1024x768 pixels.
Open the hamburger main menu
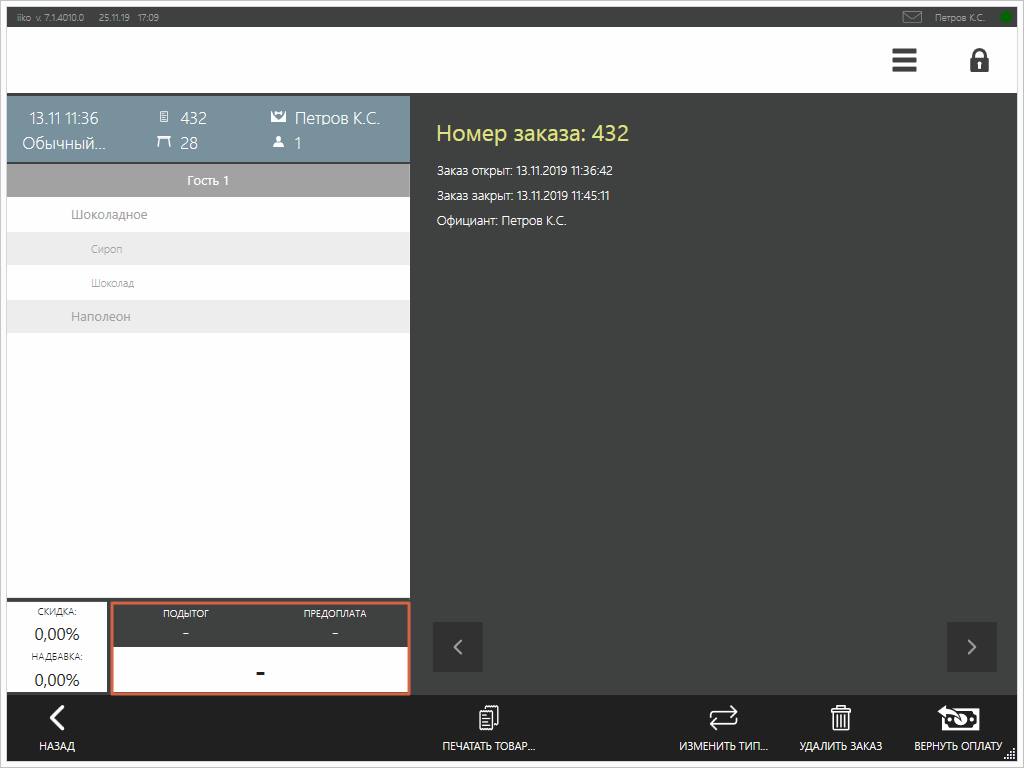pos(904,61)
